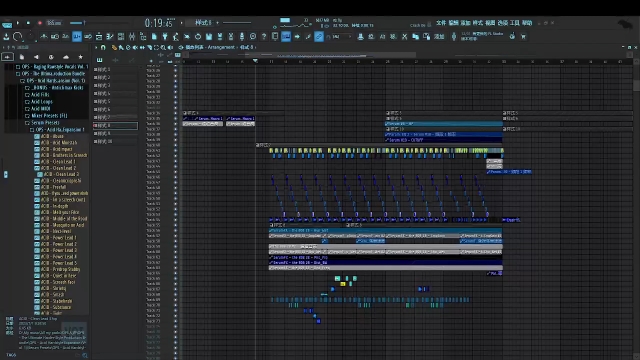Open the 帮助 (Help) menu
640x360 pixels.
click(x=527, y=23)
